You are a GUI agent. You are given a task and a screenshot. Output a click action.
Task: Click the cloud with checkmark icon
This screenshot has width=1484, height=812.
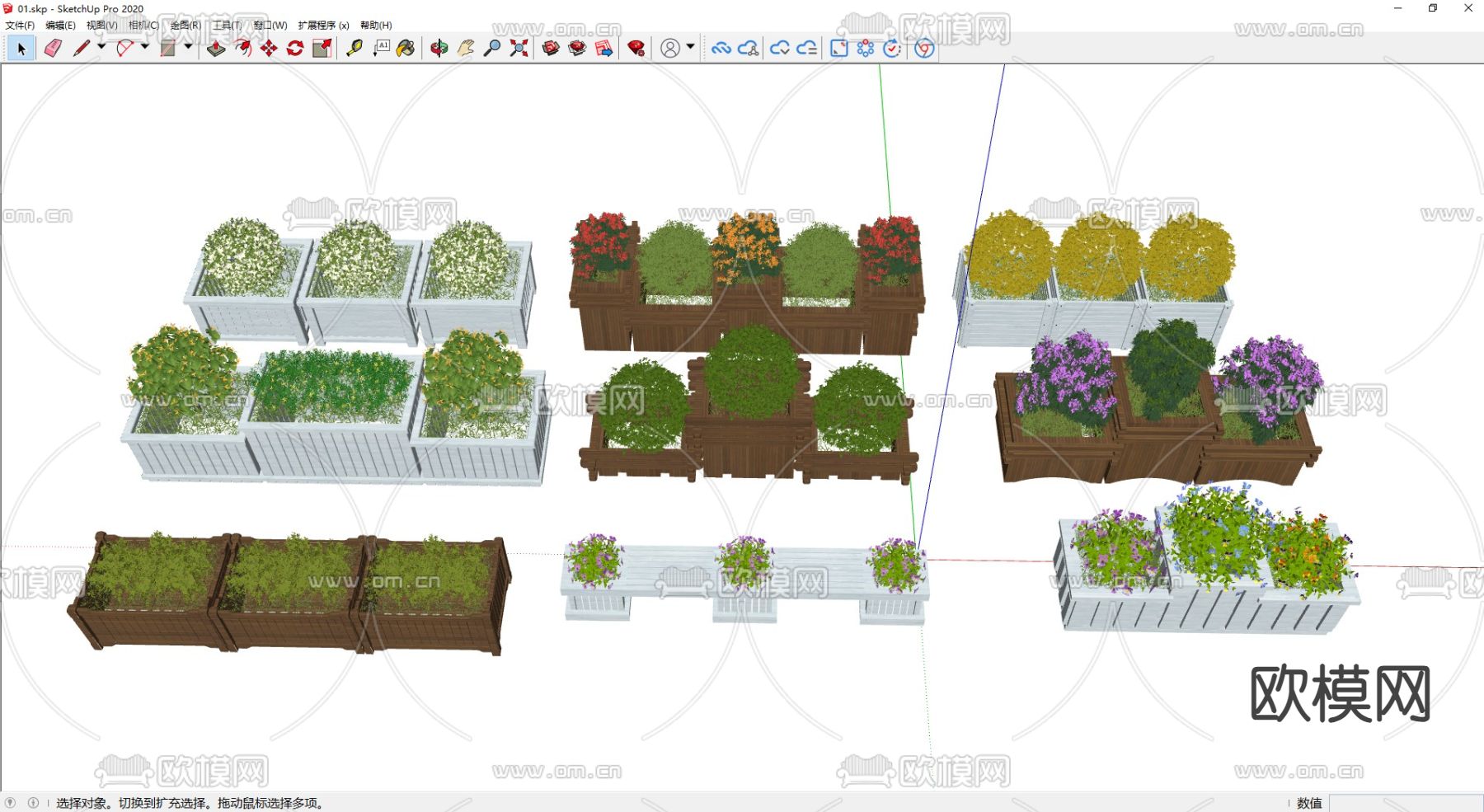(x=780, y=49)
